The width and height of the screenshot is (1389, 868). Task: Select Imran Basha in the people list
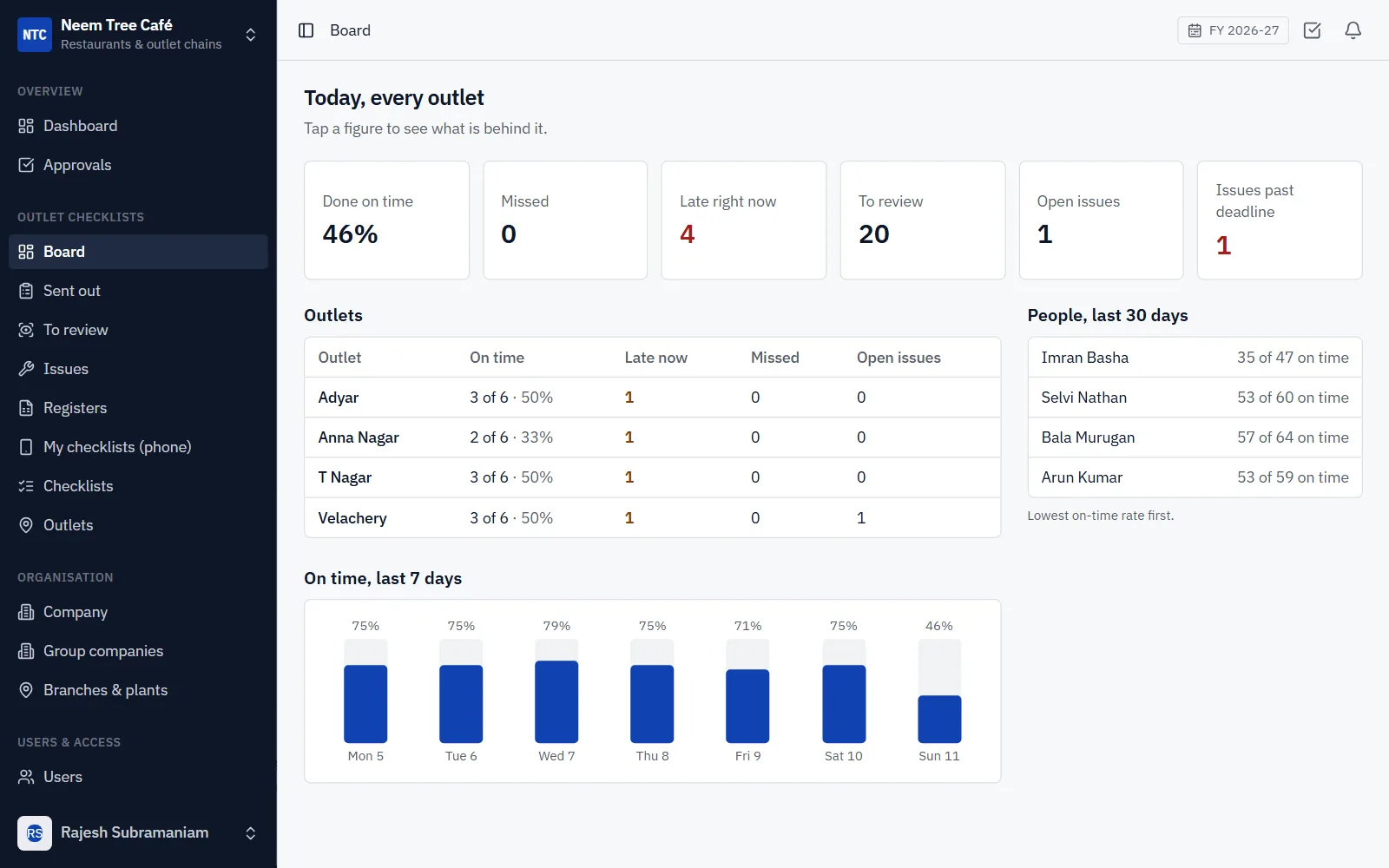(1195, 358)
